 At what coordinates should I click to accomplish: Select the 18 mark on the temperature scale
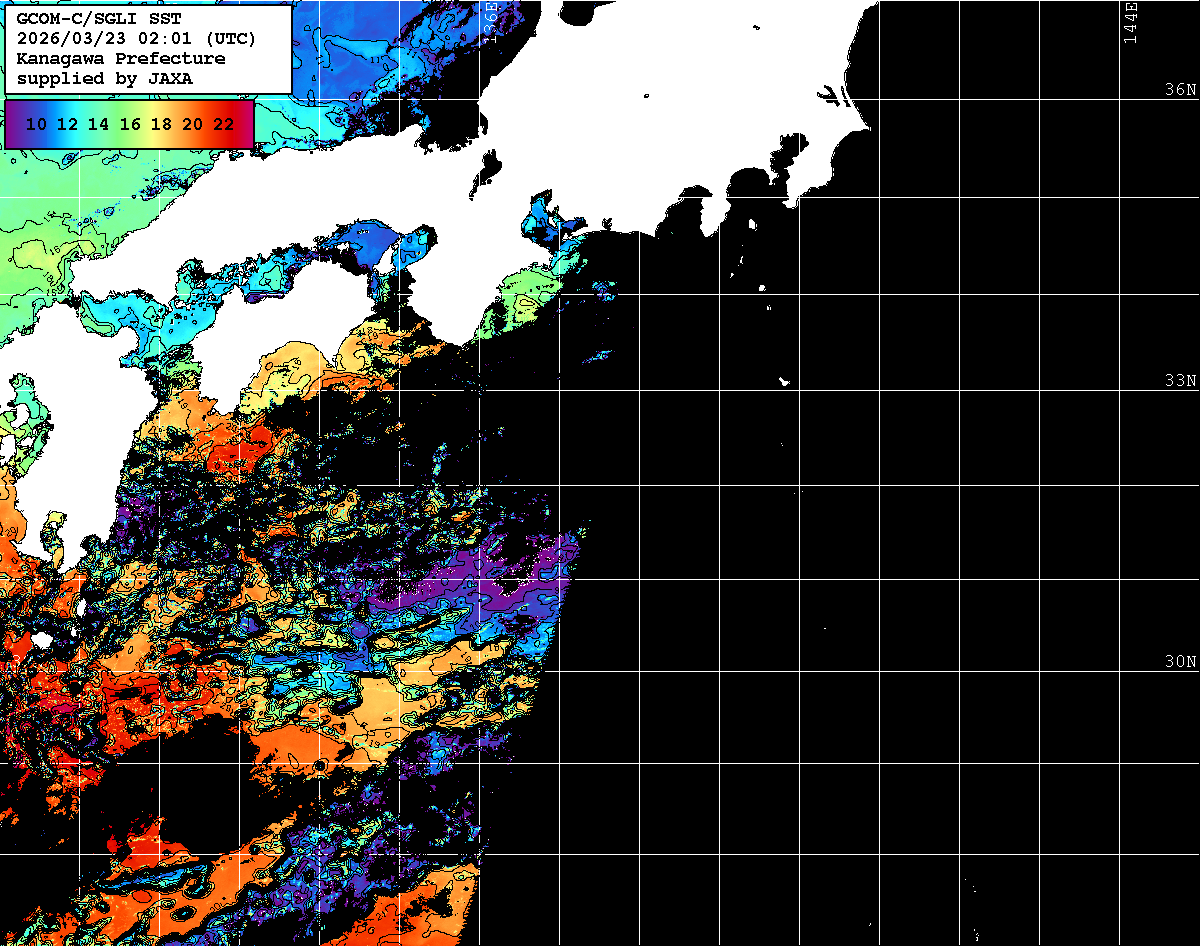click(x=161, y=124)
